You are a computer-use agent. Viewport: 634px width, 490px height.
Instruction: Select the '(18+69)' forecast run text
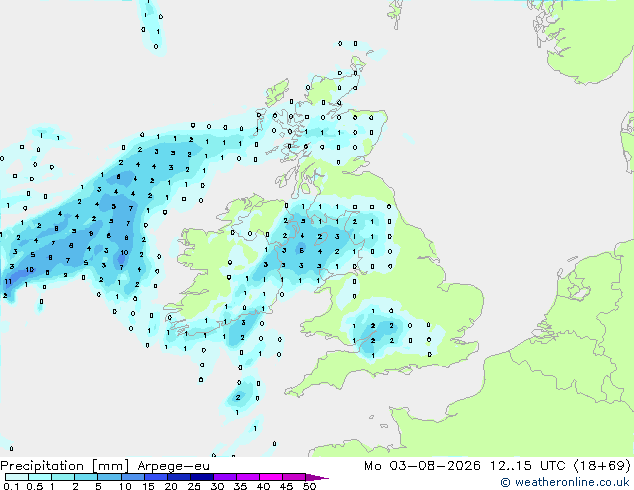click(x=602, y=465)
